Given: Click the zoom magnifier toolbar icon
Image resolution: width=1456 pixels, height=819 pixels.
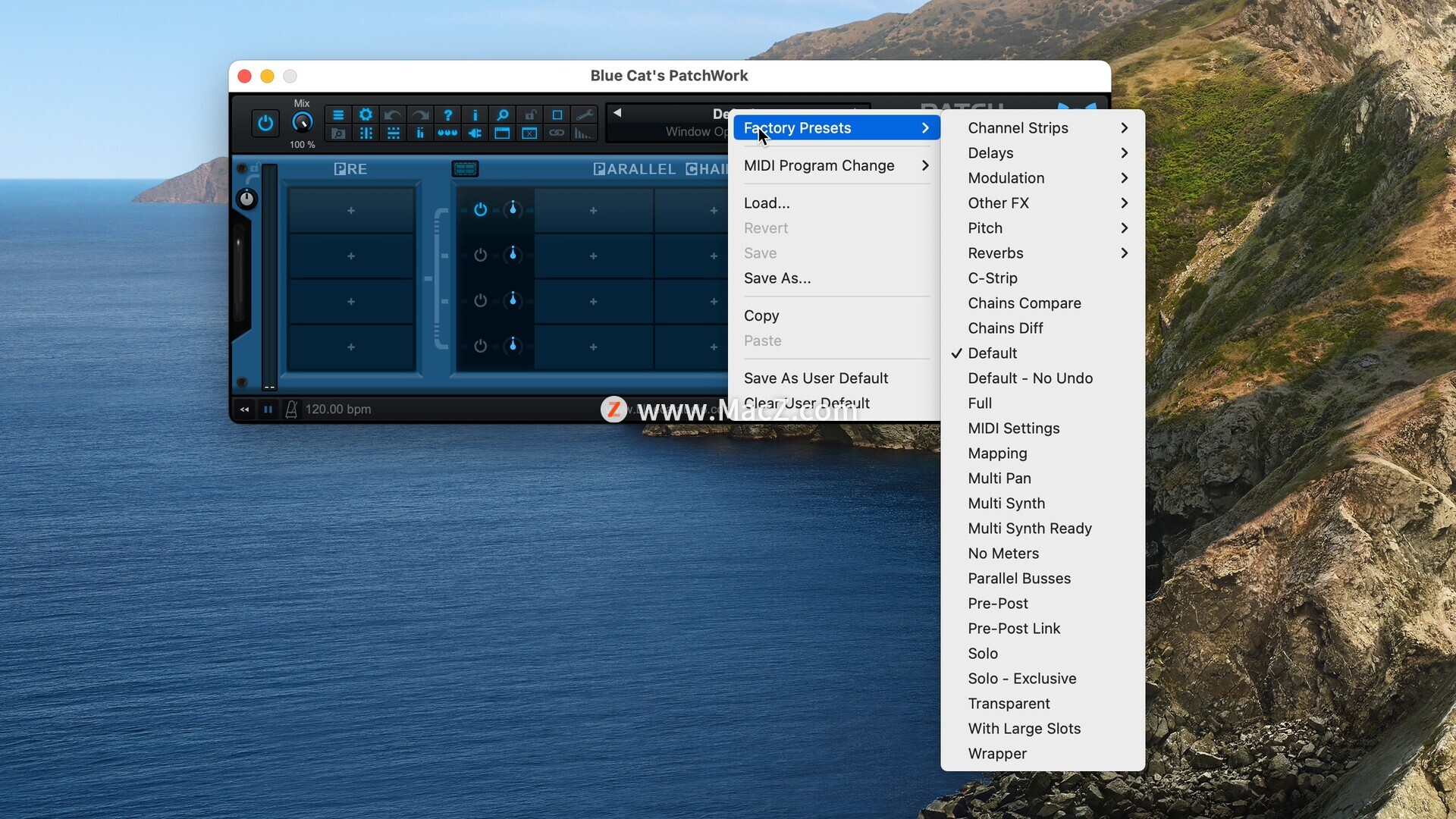Looking at the screenshot, I should tap(502, 115).
